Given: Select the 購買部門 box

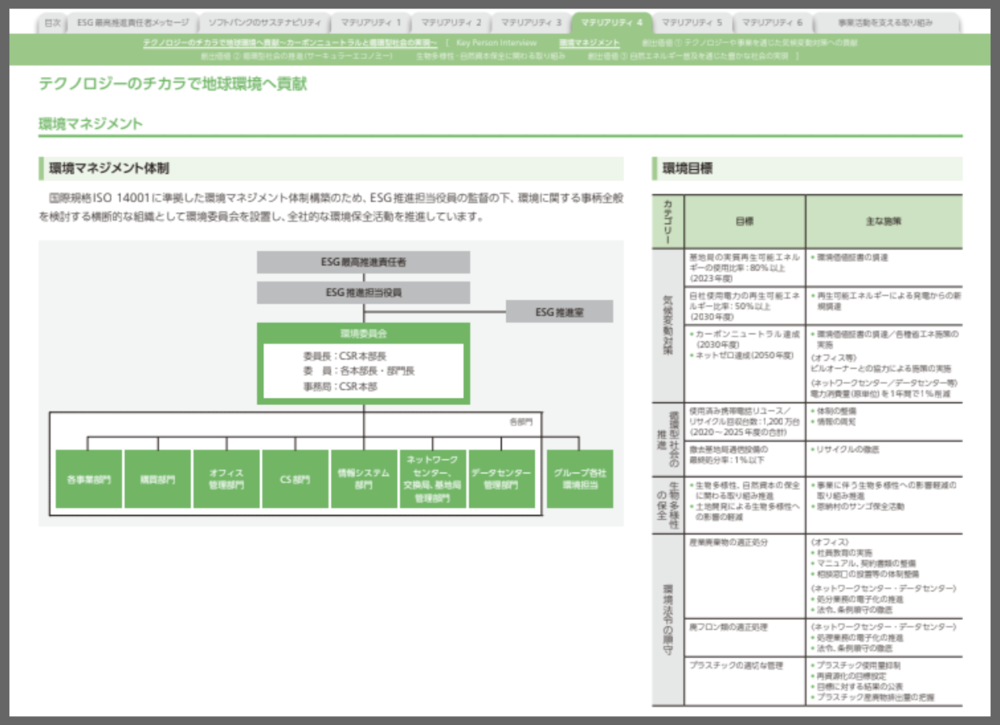Looking at the screenshot, I should pos(158,479).
